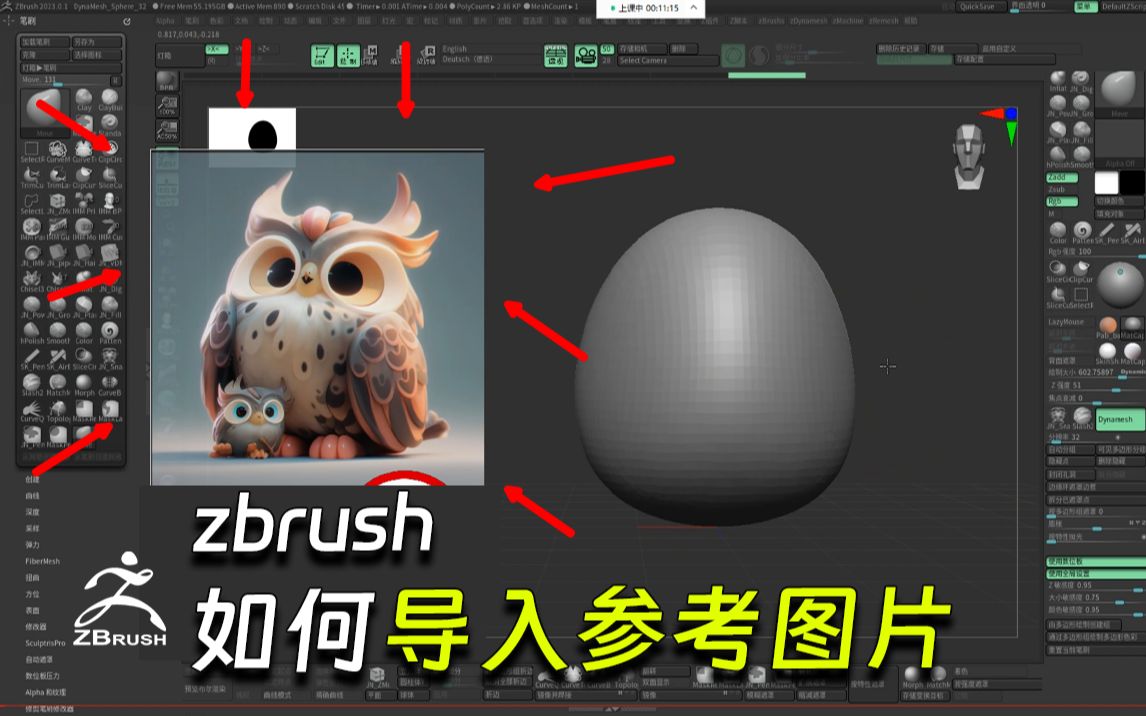Expand the SculptrisPro subpalette
Screen dimensions: 1146x716
(45, 643)
